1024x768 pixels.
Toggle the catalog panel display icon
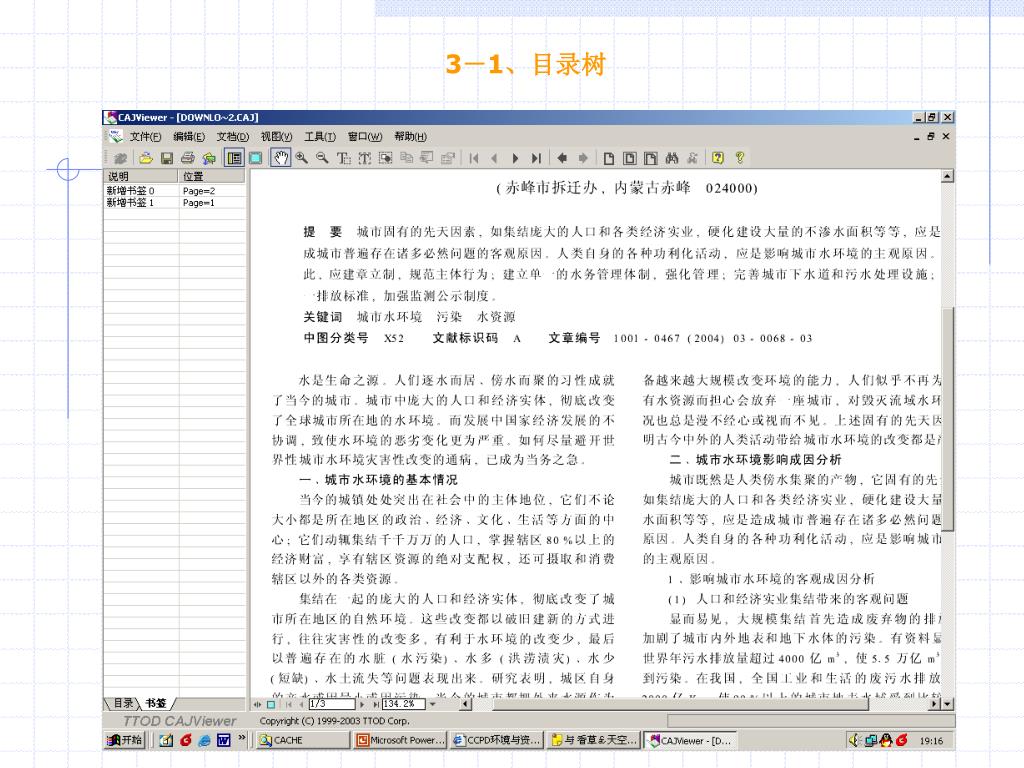(x=234, y=157)
